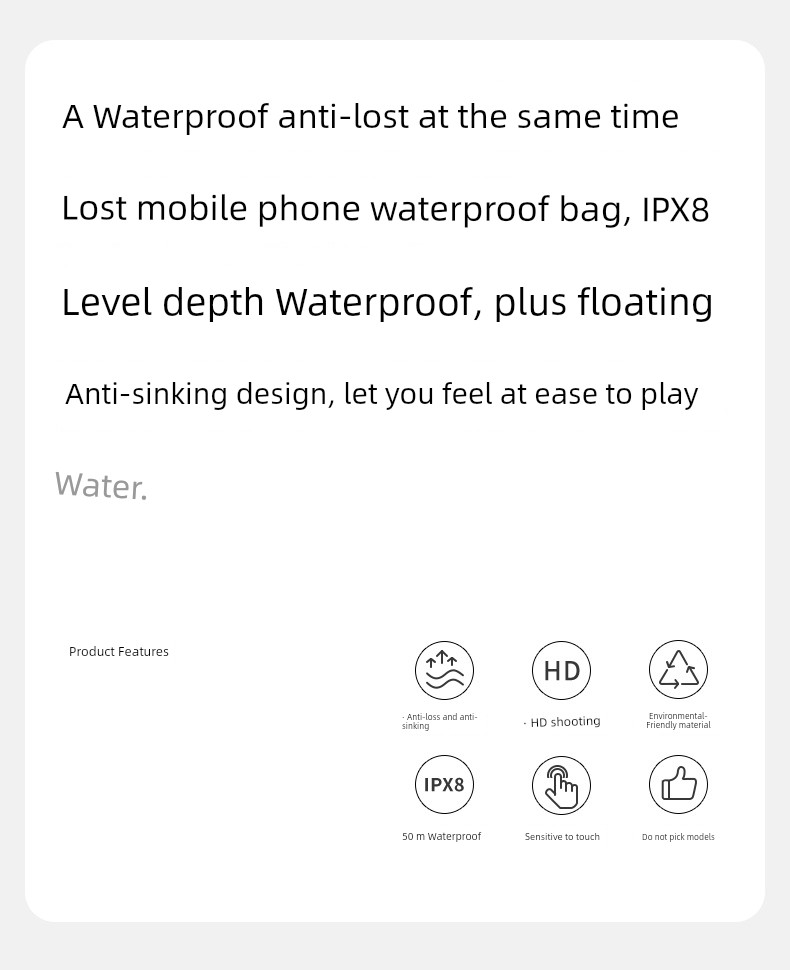
Task: Click the 'Lost mobile phone waterproof bag' line
Action: 385,208
